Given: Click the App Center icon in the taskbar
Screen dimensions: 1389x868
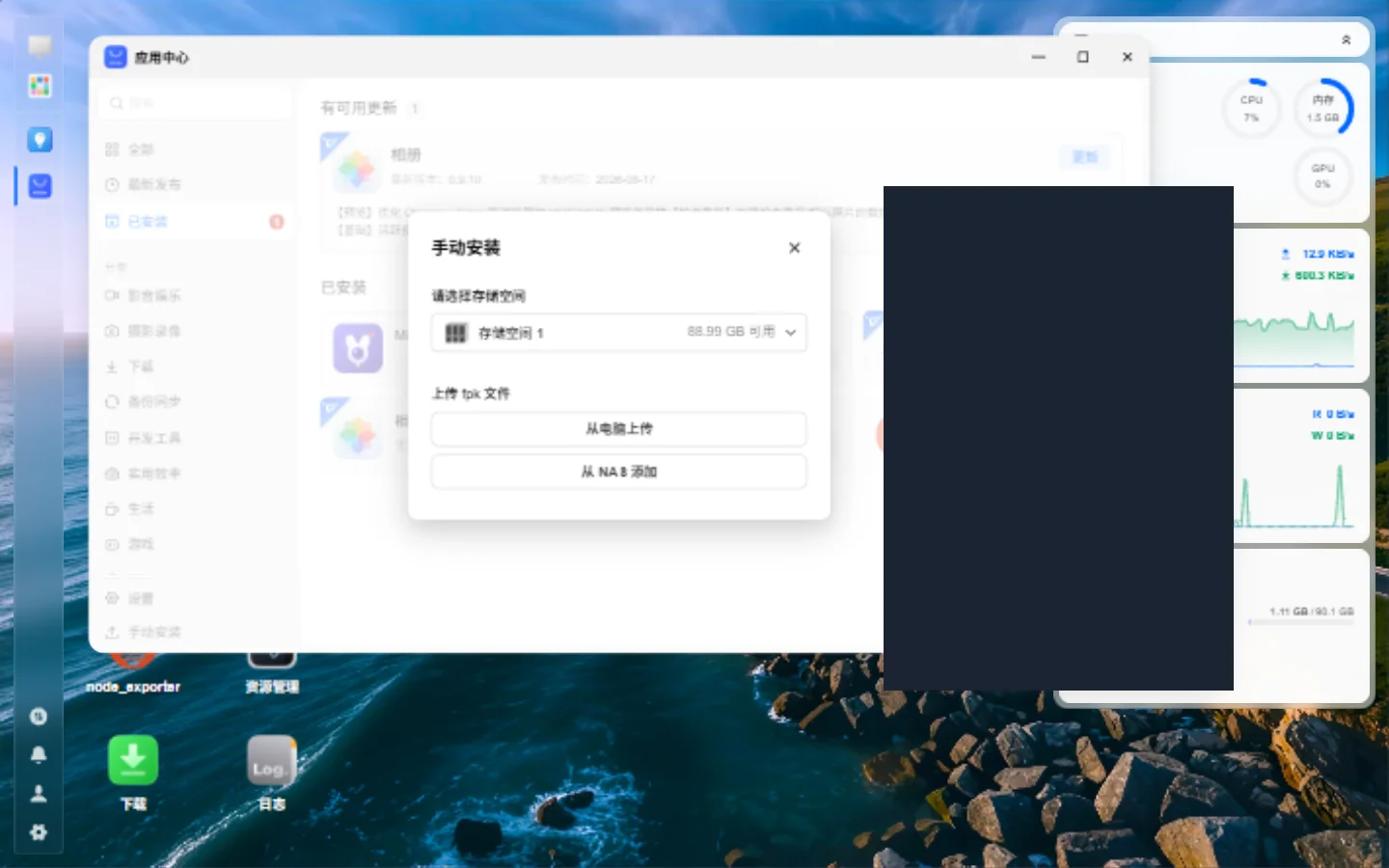Looking at the screenshot, I should pyautogui.click(x=40, y=186).
